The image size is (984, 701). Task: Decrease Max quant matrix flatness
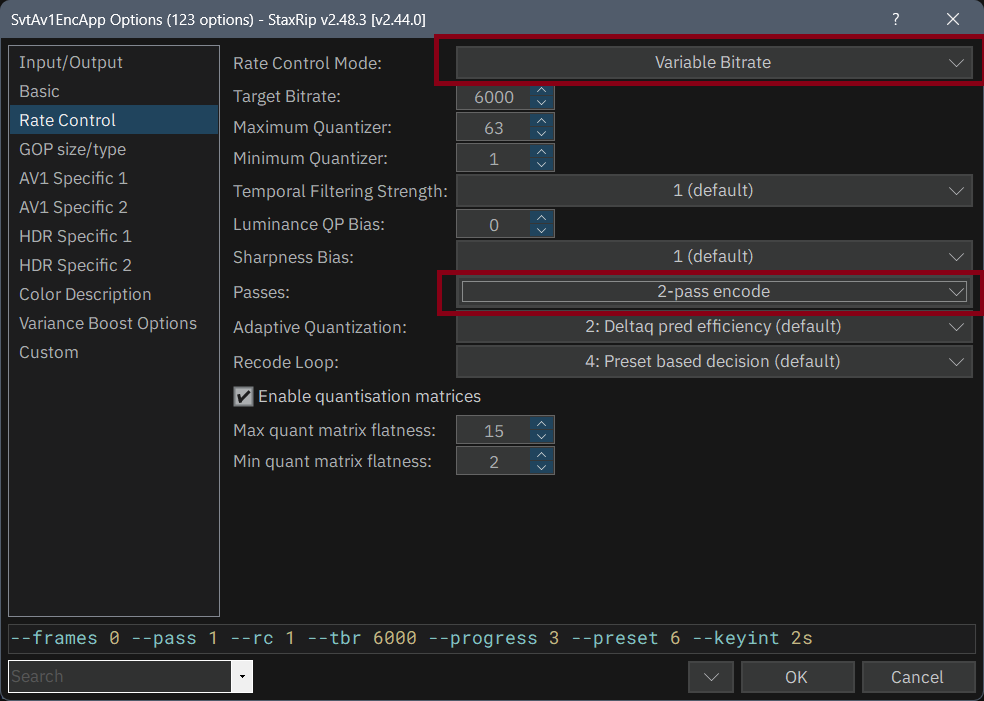(x=542, y=436)
